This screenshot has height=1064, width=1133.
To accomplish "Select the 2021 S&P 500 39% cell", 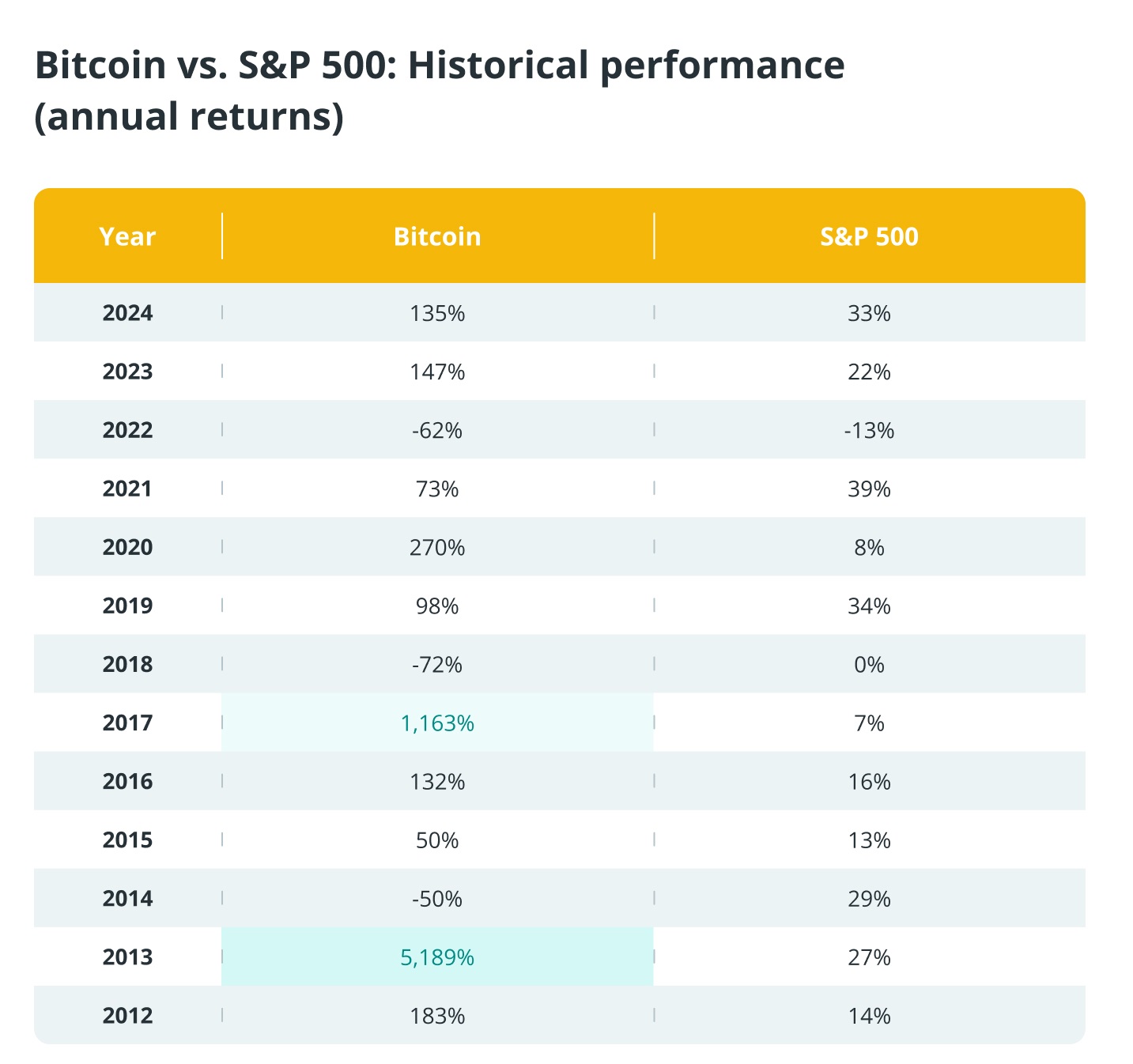I will (869, 489).
